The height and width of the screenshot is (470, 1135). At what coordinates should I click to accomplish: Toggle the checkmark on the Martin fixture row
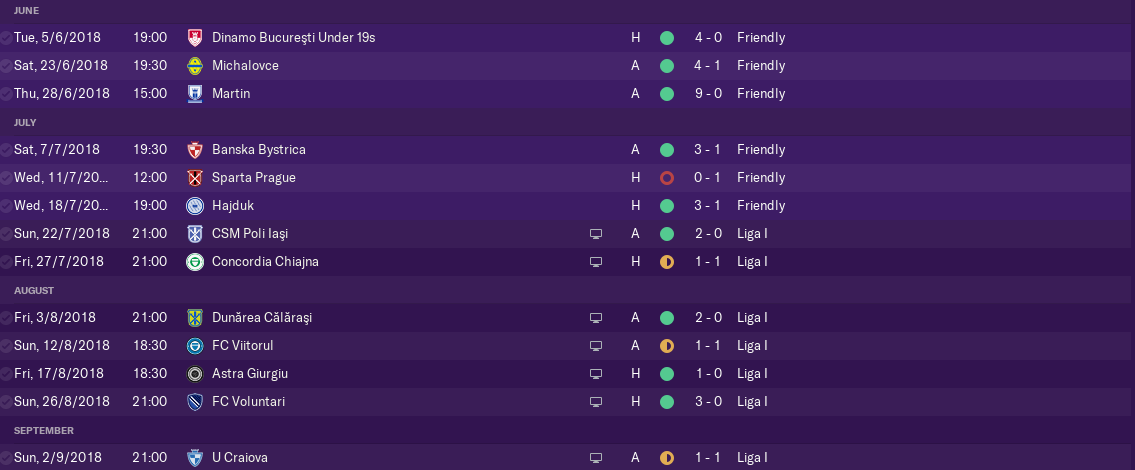(5, 93)
